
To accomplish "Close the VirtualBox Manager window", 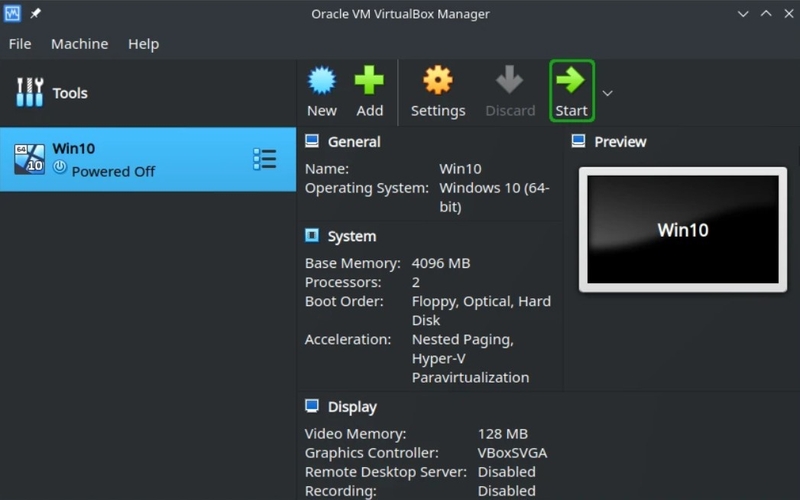I will [x=789, y=14].
